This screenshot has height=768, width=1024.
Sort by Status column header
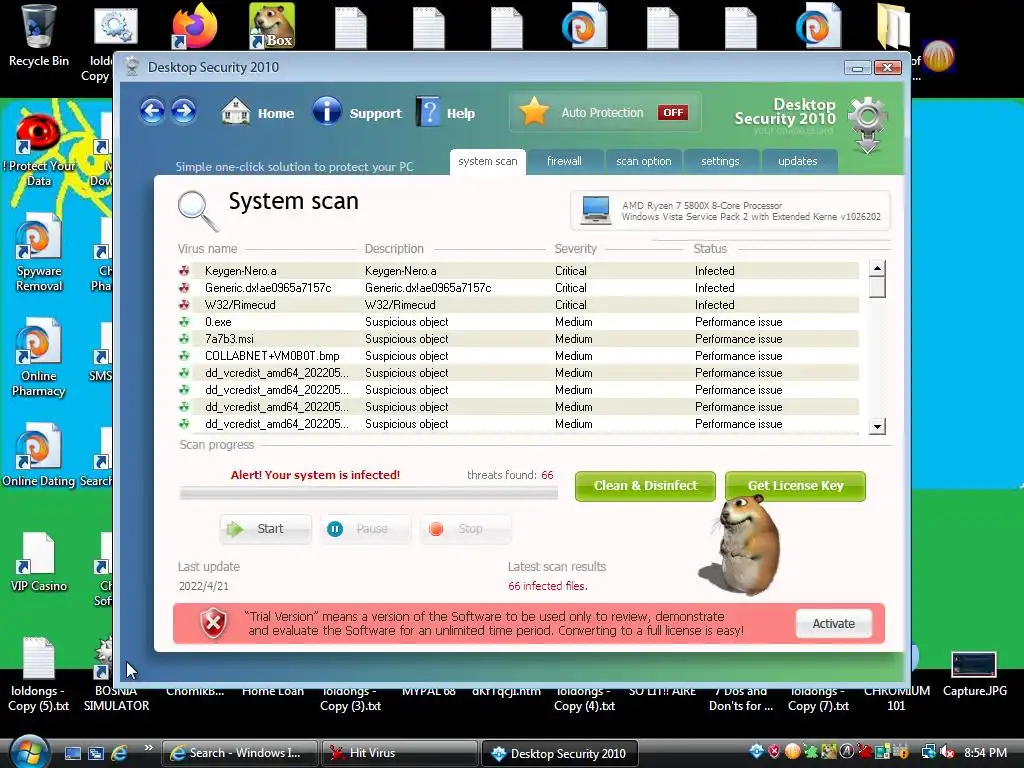click(710, 249)
